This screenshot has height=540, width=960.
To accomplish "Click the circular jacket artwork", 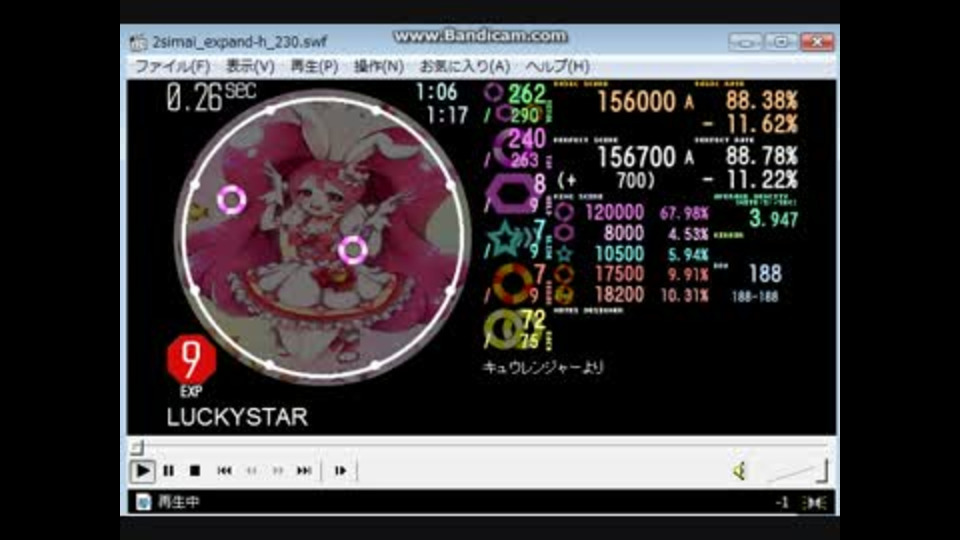I will 323,238.
